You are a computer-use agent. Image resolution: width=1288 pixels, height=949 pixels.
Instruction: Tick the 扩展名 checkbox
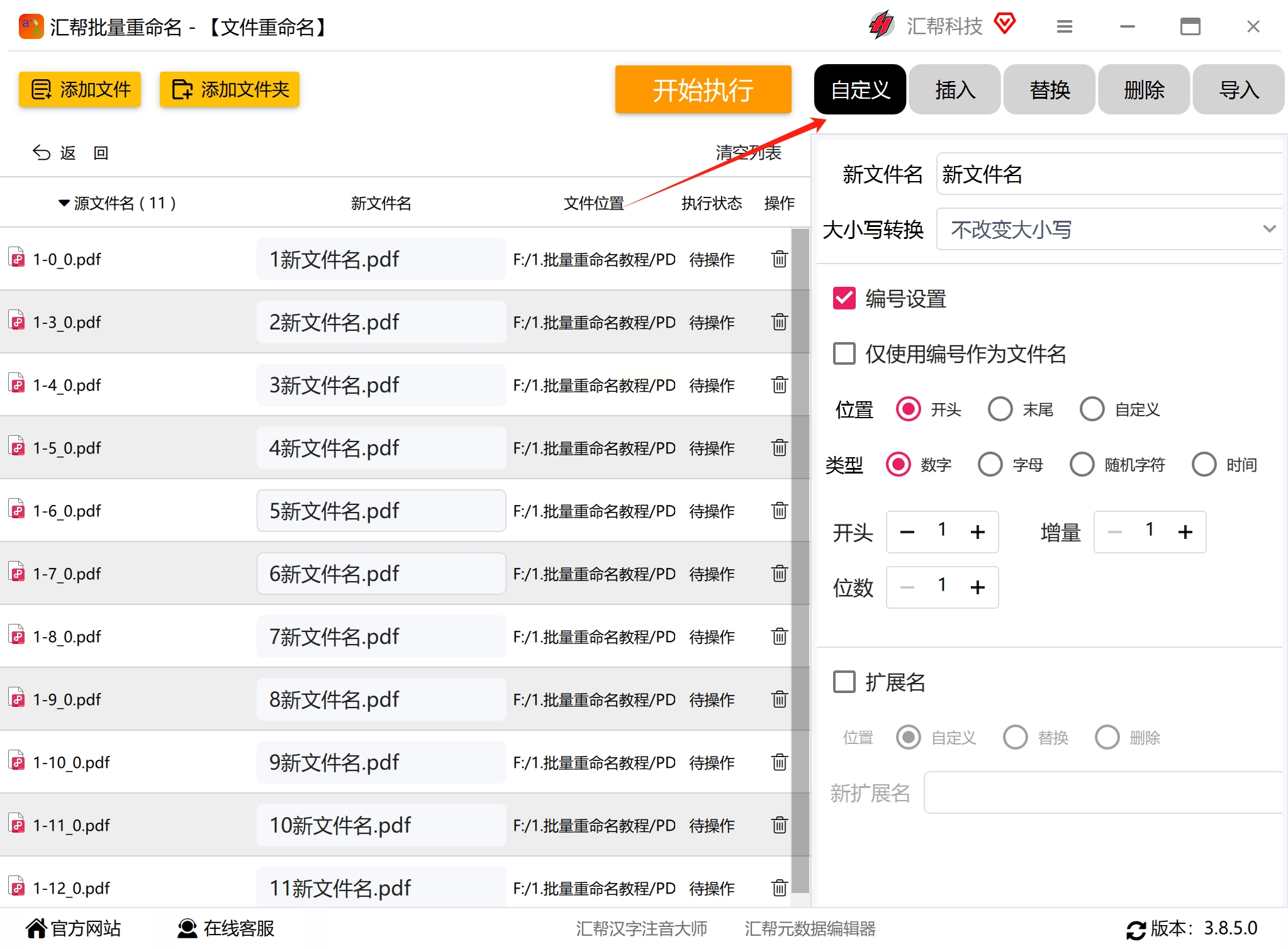[844, 682]
